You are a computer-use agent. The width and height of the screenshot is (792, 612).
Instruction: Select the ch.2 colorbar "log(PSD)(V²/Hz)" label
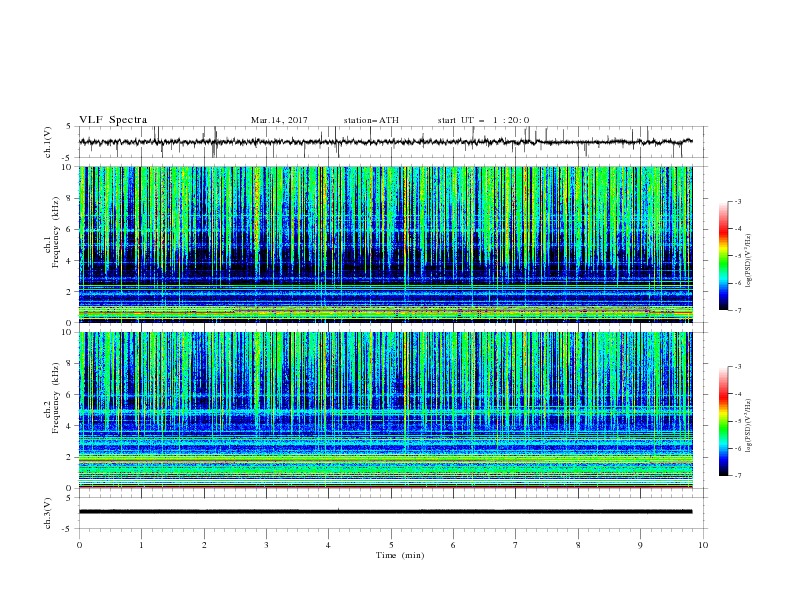749,426
